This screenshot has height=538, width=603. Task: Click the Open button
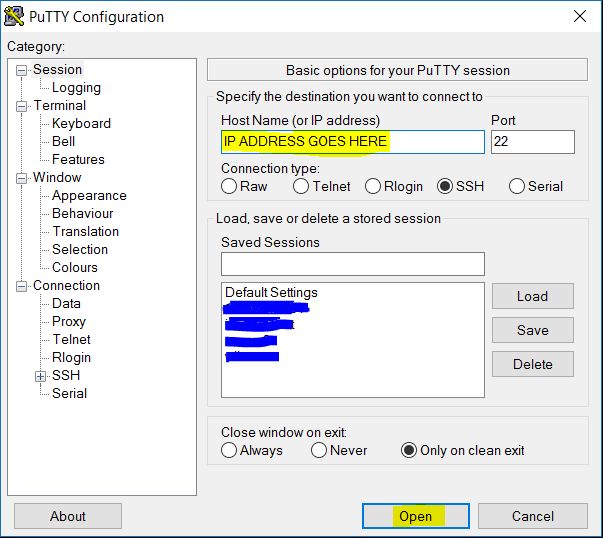click(416, 516)
